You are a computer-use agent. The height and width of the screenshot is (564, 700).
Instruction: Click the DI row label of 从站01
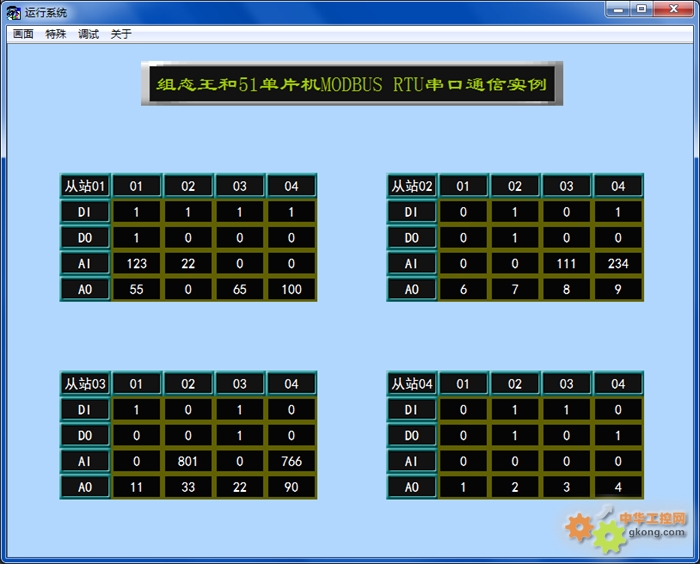pos(85,212)
